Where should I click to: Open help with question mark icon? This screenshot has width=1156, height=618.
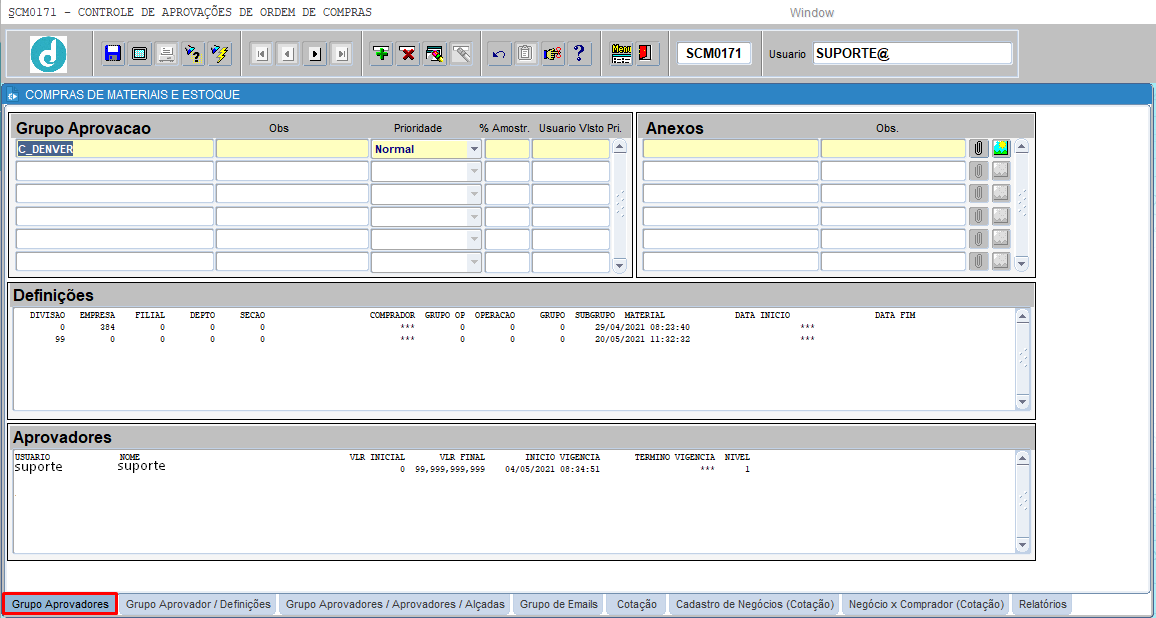point(579,54)
